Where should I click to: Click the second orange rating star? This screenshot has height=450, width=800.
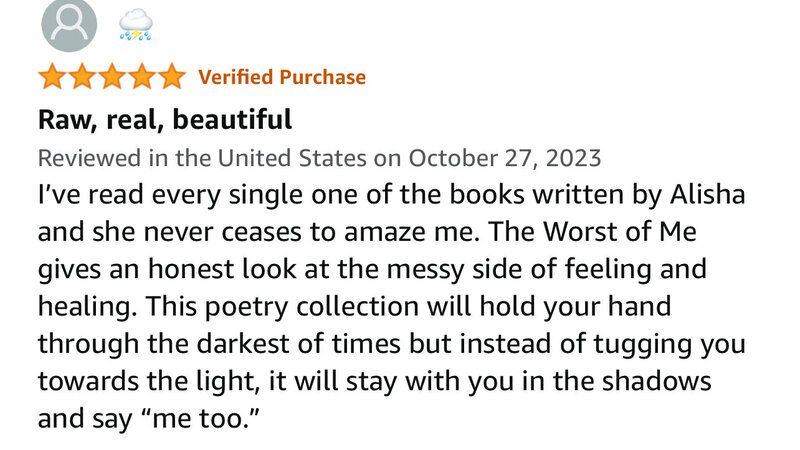tap(83, 77)
